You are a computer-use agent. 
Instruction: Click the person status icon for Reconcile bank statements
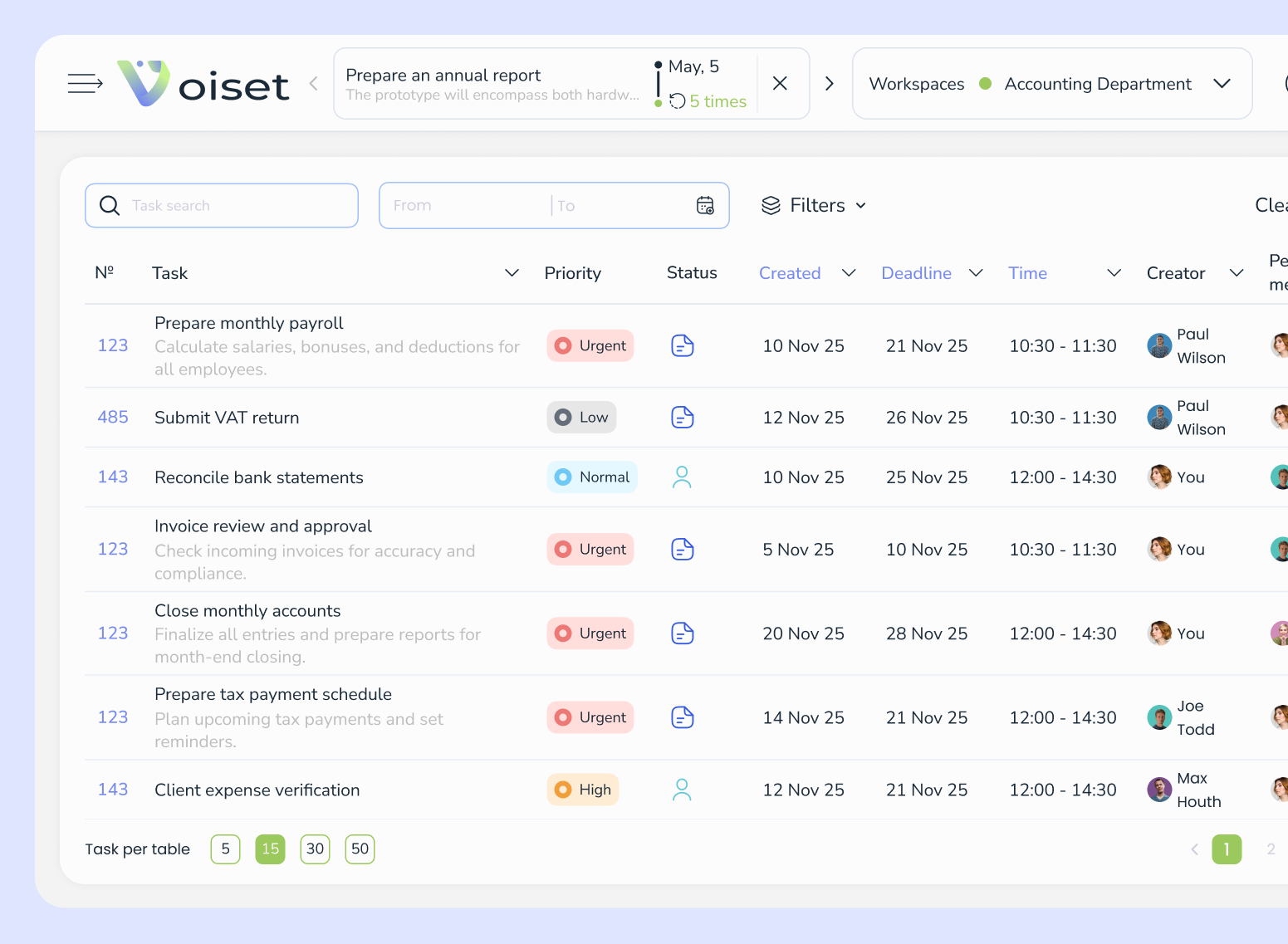click(682, 477)
